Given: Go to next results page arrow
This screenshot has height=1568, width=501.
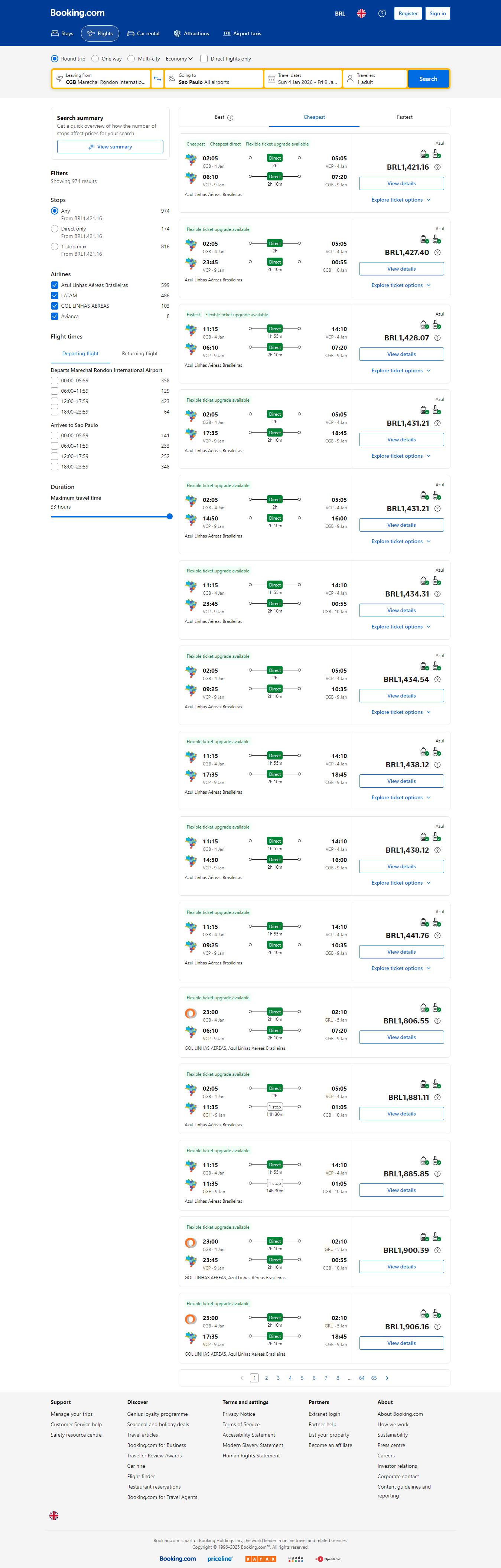Looking at the screenshot, I should click(387, 1378).
